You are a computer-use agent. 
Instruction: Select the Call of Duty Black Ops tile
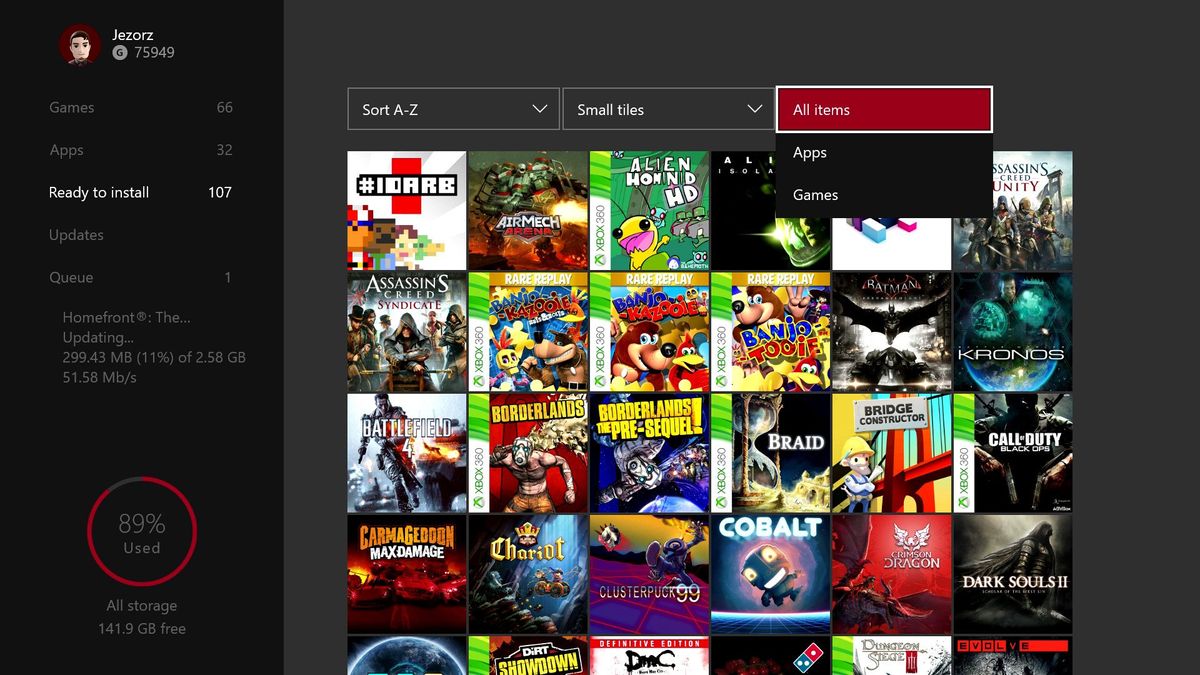1013,453
